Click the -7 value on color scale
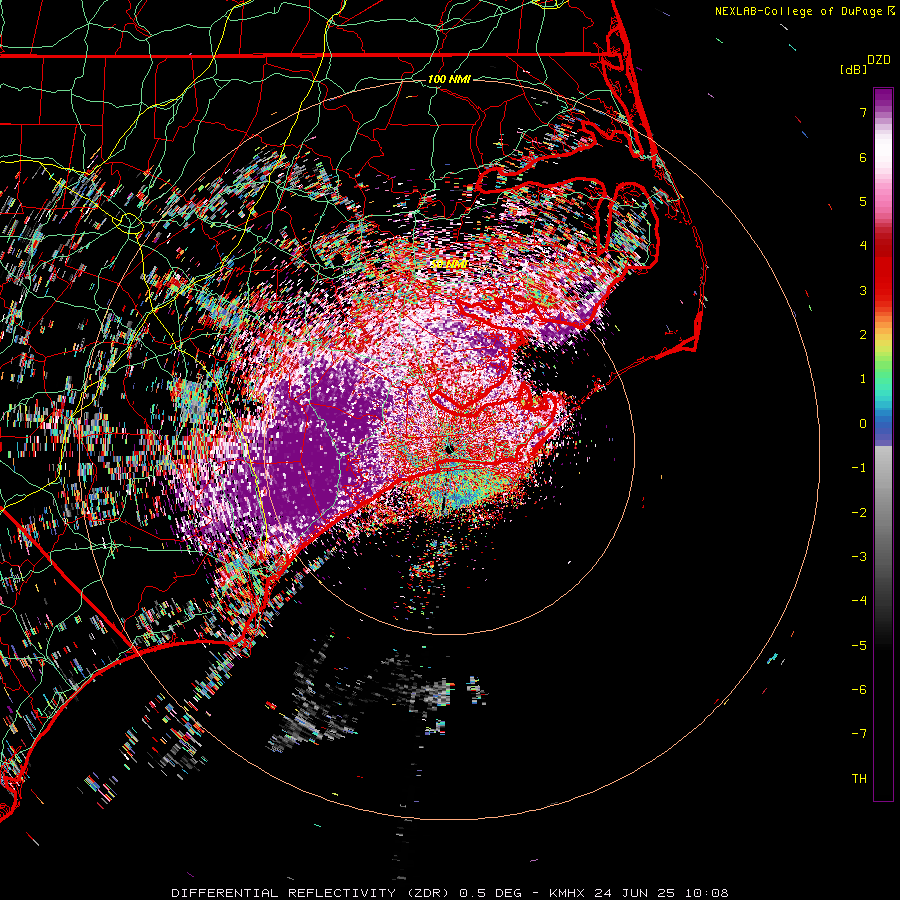The width and height of the screenshot is (900, 900). (x=859, y=734)
